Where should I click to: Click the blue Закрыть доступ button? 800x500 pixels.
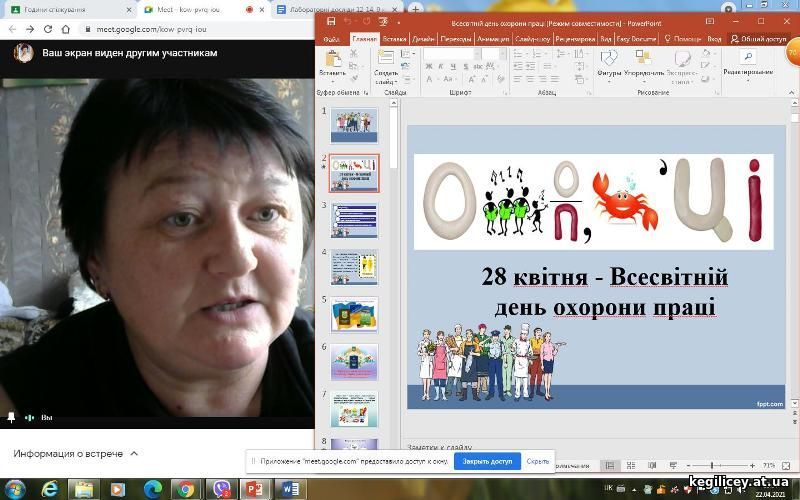487,461
